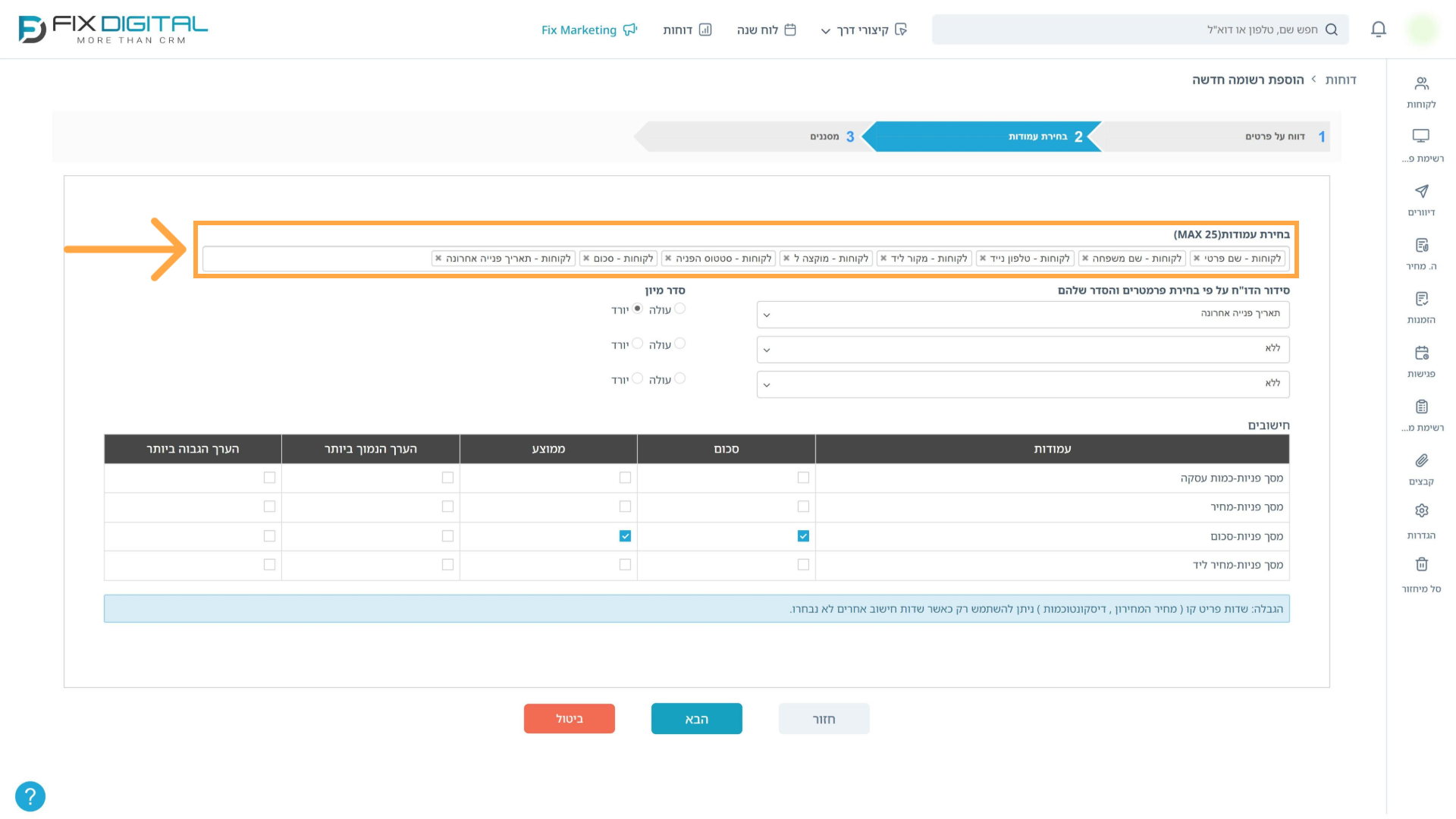Check ממוצע checkbox for מסך פניות-כמות עסקה
The image size is (1456, 819).
point(625,478)
